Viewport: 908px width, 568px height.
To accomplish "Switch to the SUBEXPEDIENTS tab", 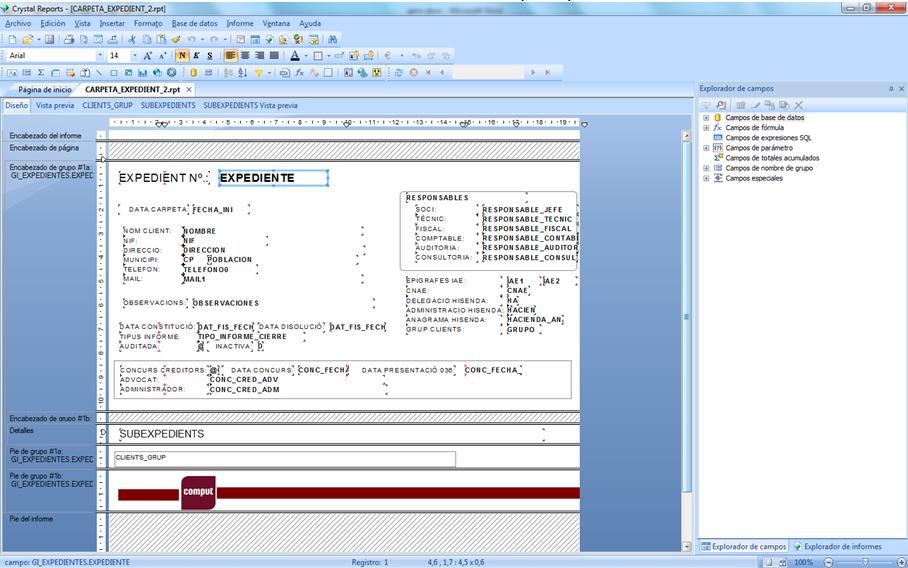I will coord(168,105).
